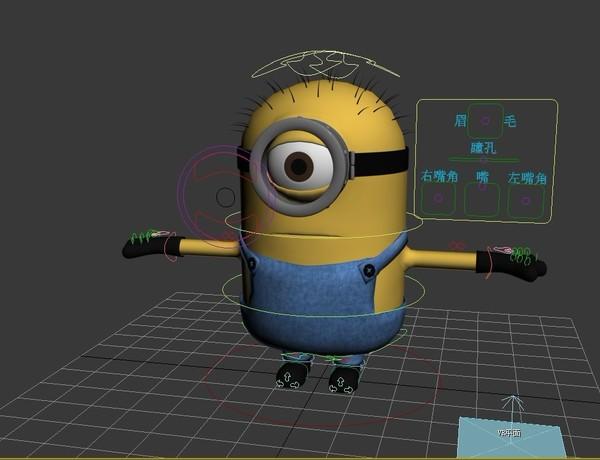Click the 毛 text label
The image size is (600, 460).
510,121
